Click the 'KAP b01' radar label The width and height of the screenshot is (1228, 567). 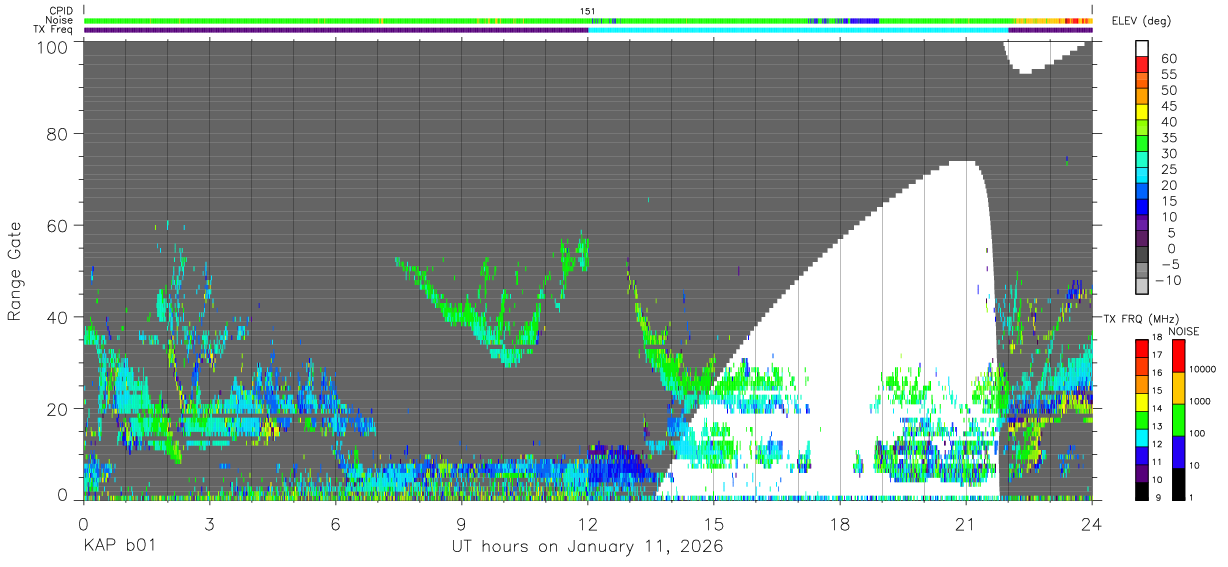coord(119,547)
